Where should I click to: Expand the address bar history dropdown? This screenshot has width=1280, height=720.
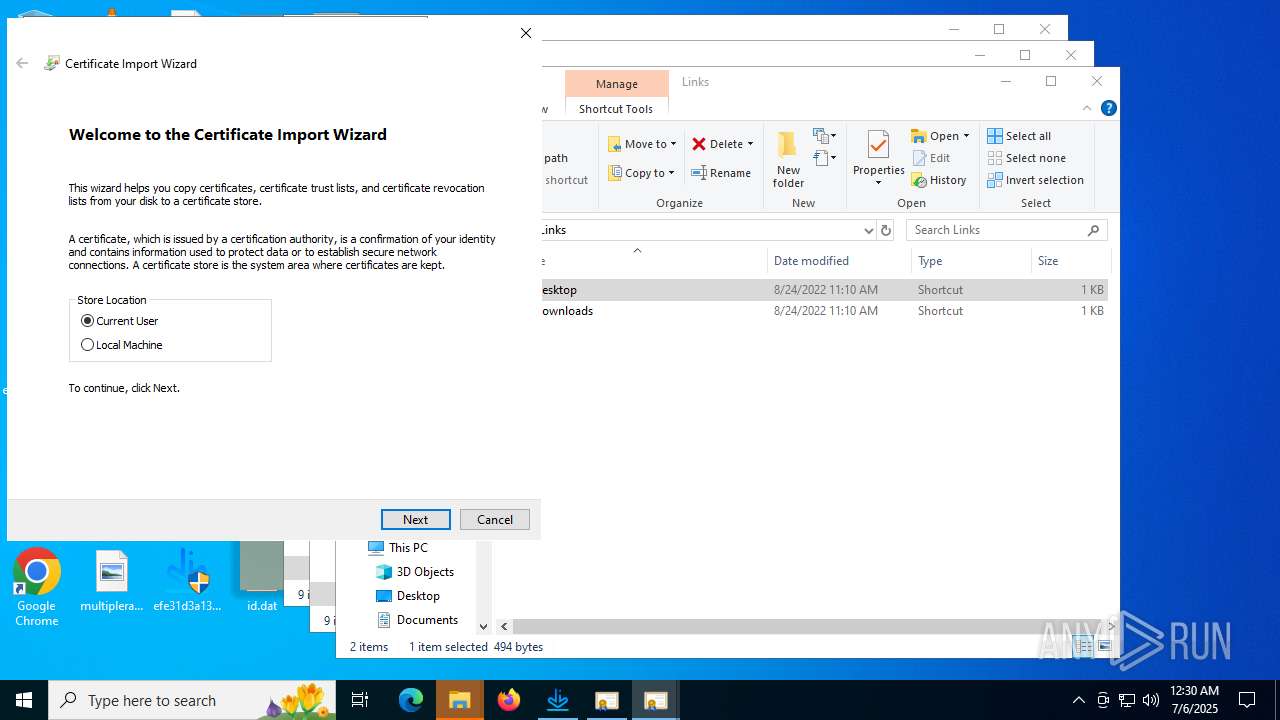[868, 230]
